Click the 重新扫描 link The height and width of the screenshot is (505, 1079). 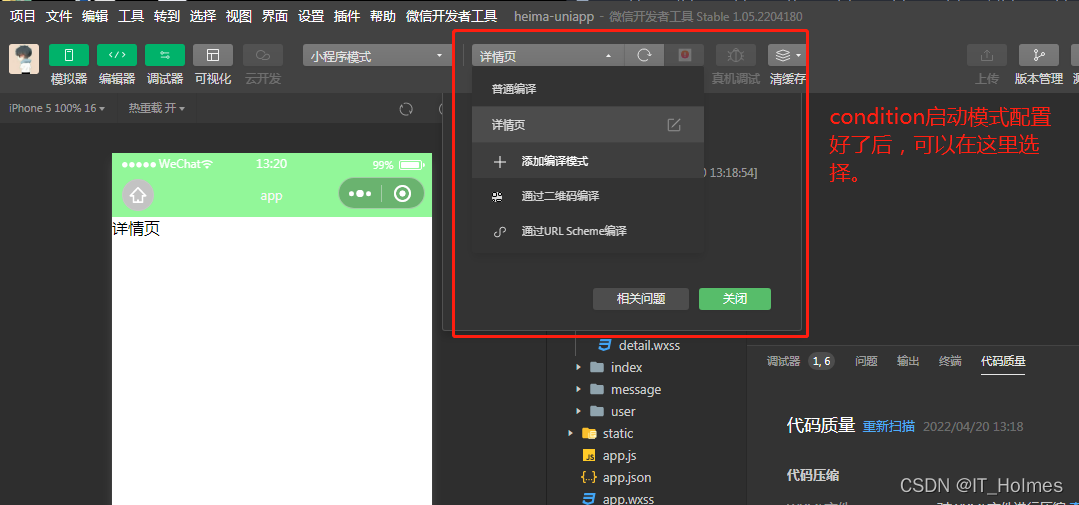889,426
